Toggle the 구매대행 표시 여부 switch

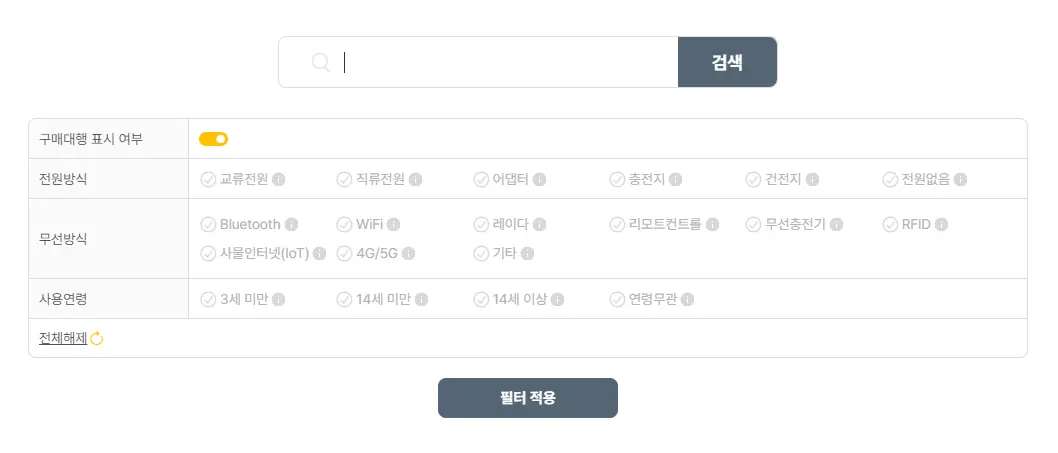[x=213, y=139]
